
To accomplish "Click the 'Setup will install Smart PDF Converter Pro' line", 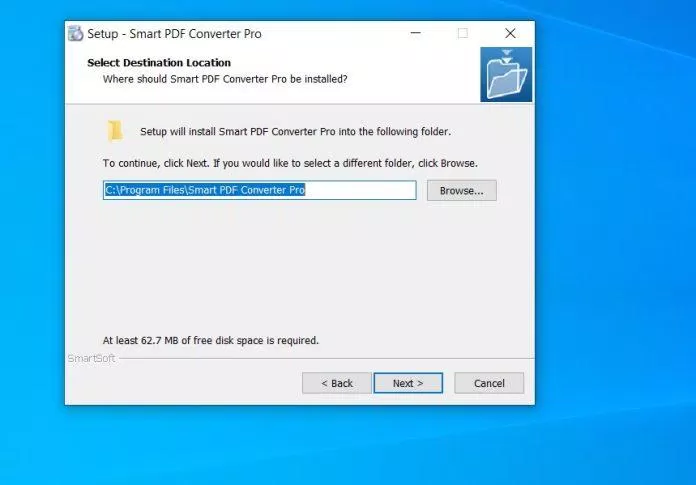I will 296,131.
